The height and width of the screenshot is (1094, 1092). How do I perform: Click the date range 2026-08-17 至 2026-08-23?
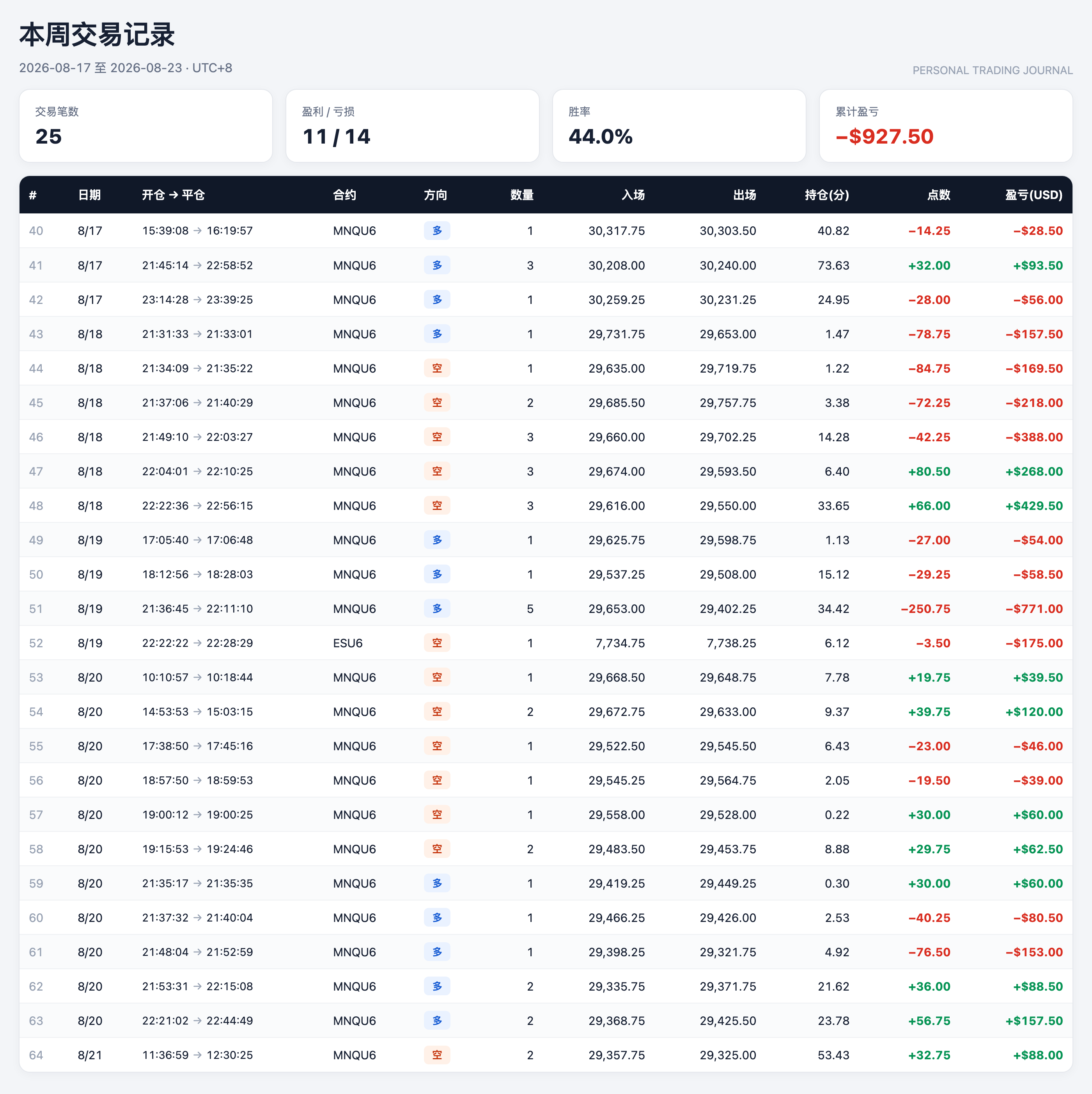click(101, 68)
